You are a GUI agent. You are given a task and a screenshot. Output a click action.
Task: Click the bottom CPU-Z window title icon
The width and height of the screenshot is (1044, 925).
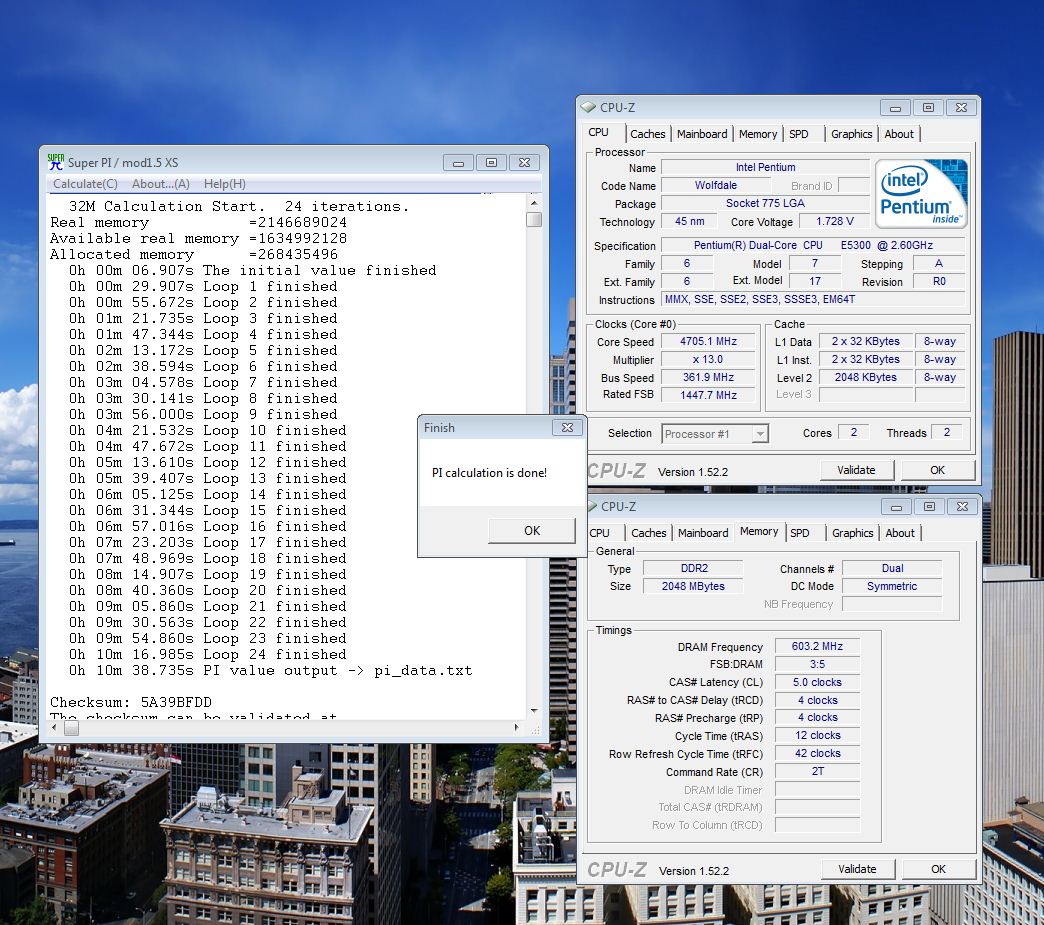point(591,506)
